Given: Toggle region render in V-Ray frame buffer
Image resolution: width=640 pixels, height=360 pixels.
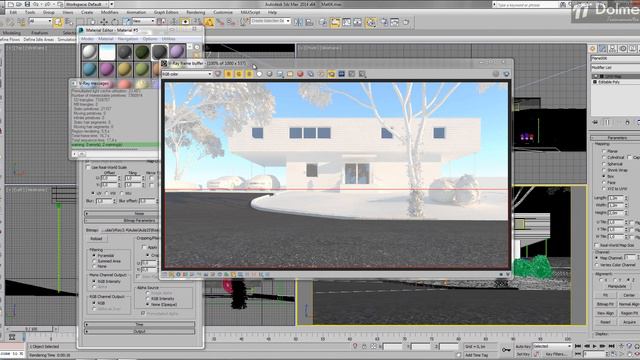Looking at the screenshot, I should 331,74.
